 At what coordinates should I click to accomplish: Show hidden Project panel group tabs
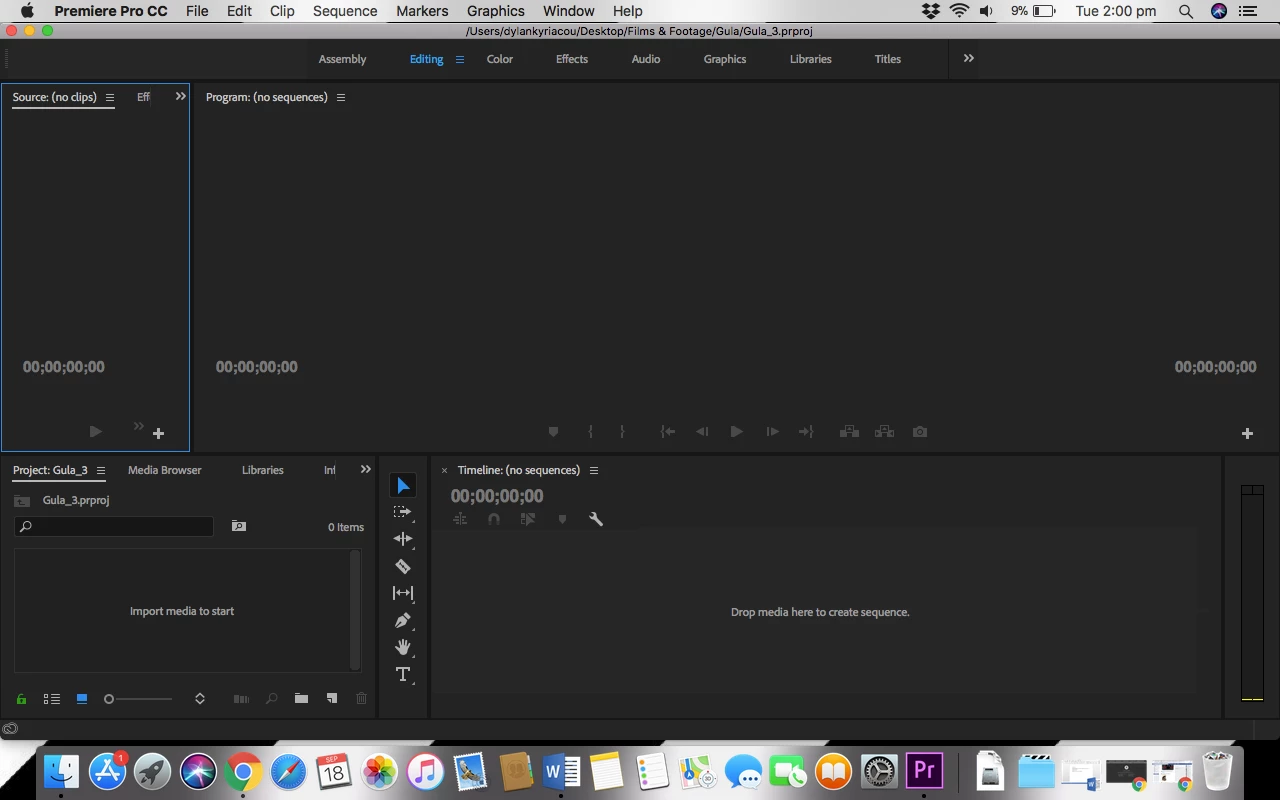click(366, 469)
